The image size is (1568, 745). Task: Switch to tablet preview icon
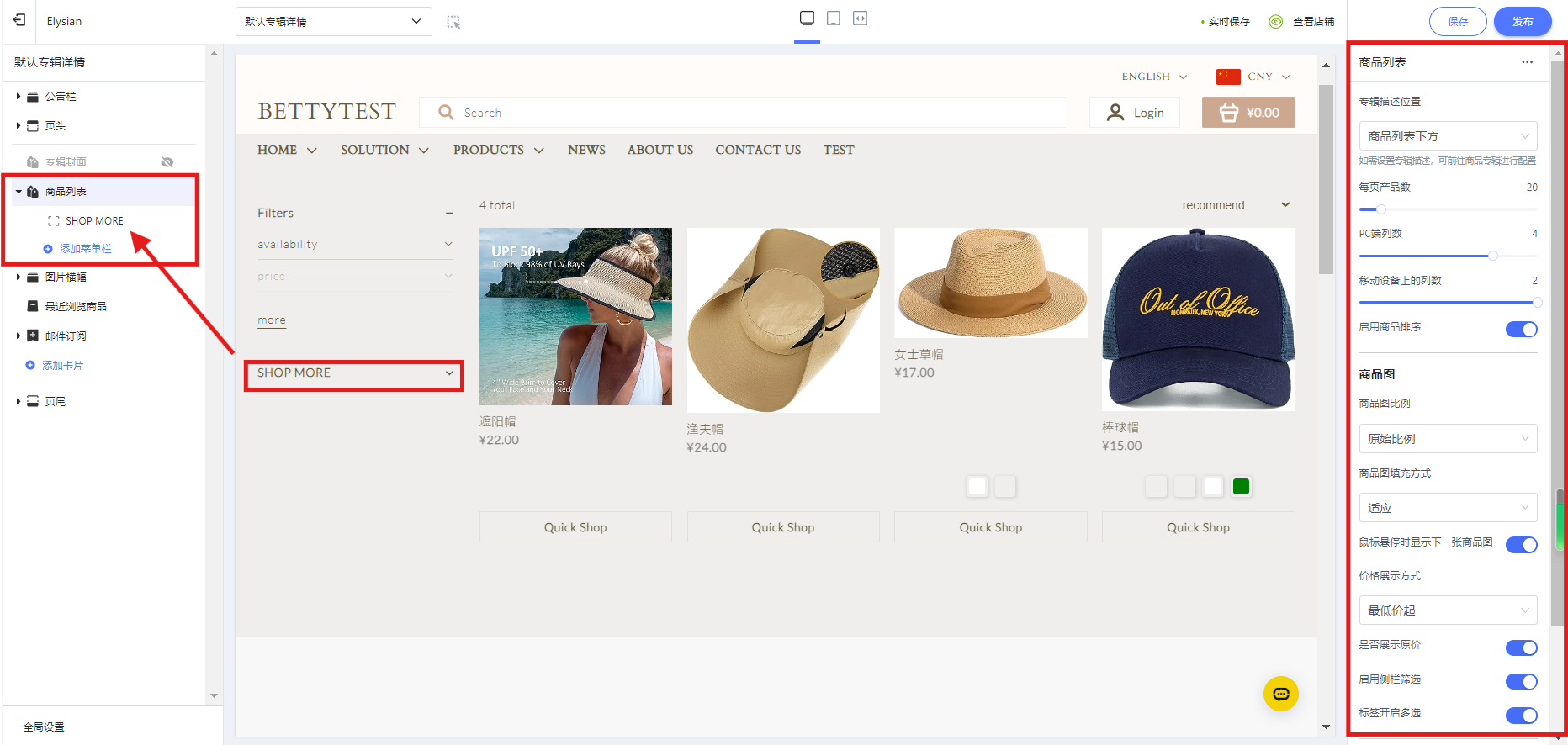pos(834,18)
